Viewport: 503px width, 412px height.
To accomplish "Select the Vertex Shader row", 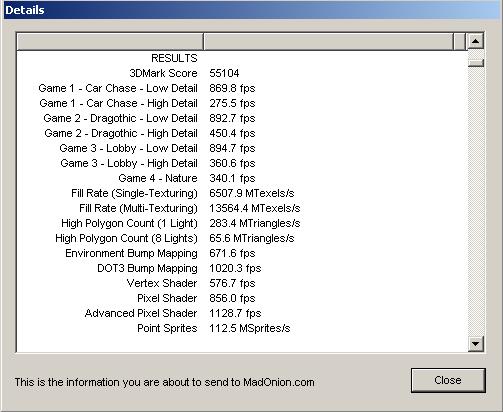I will (242, 283).
